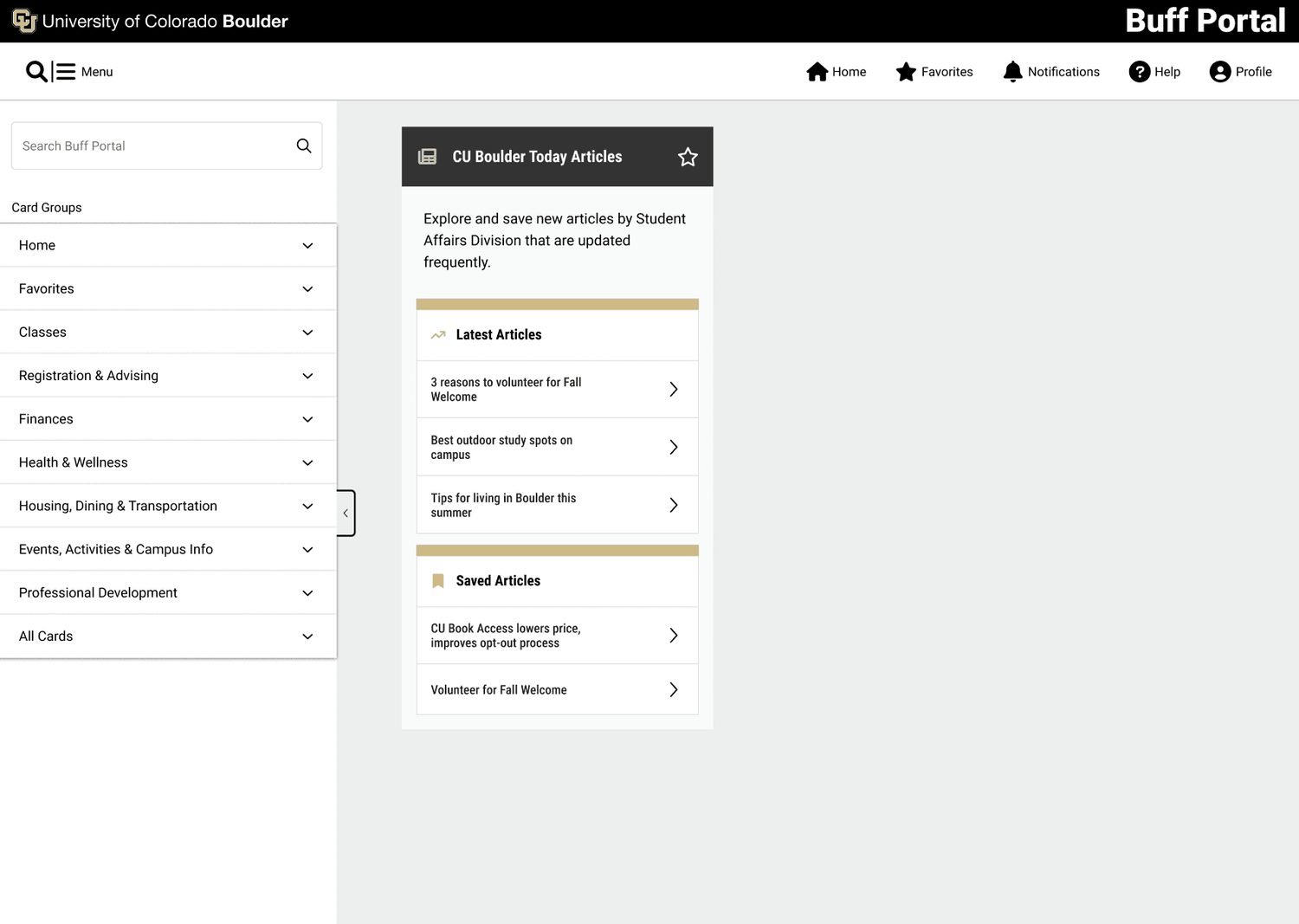Open the hamburger Menu icon

coord(66,71)
